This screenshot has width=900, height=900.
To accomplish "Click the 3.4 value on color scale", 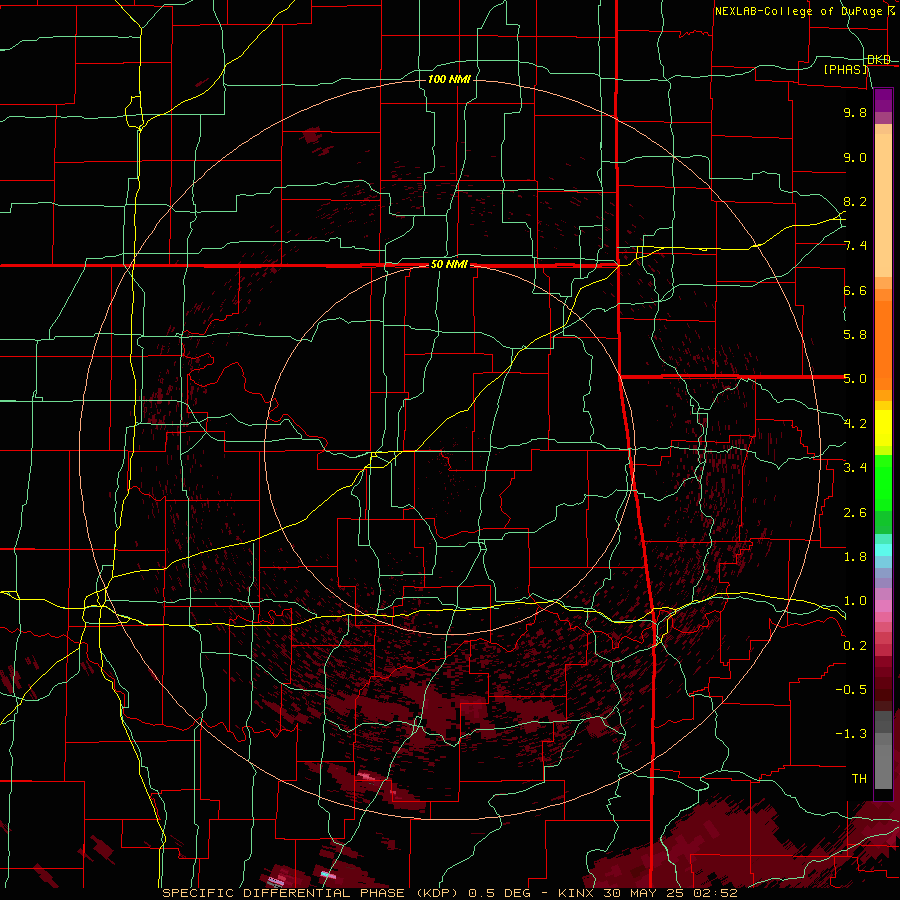I will [x=855, y=468].
